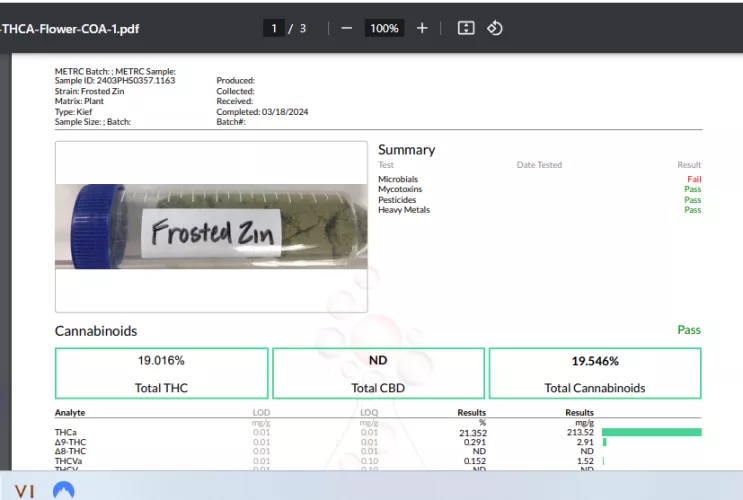Screen dimensions: 743x500
Task: Click the Summary heading
Action: 406,150
